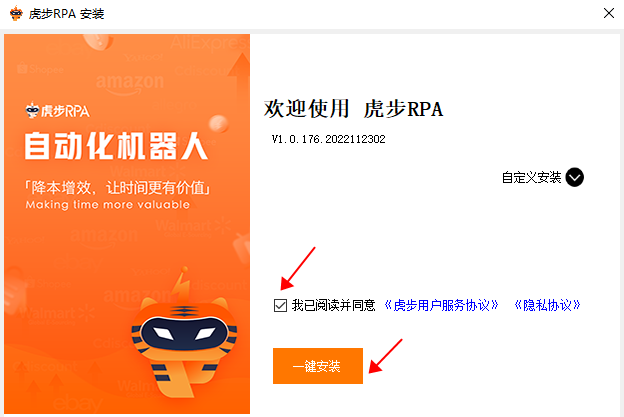624x417 pixels.
Task: Click the 自动化机器人 banner headline
Action: 117,146
